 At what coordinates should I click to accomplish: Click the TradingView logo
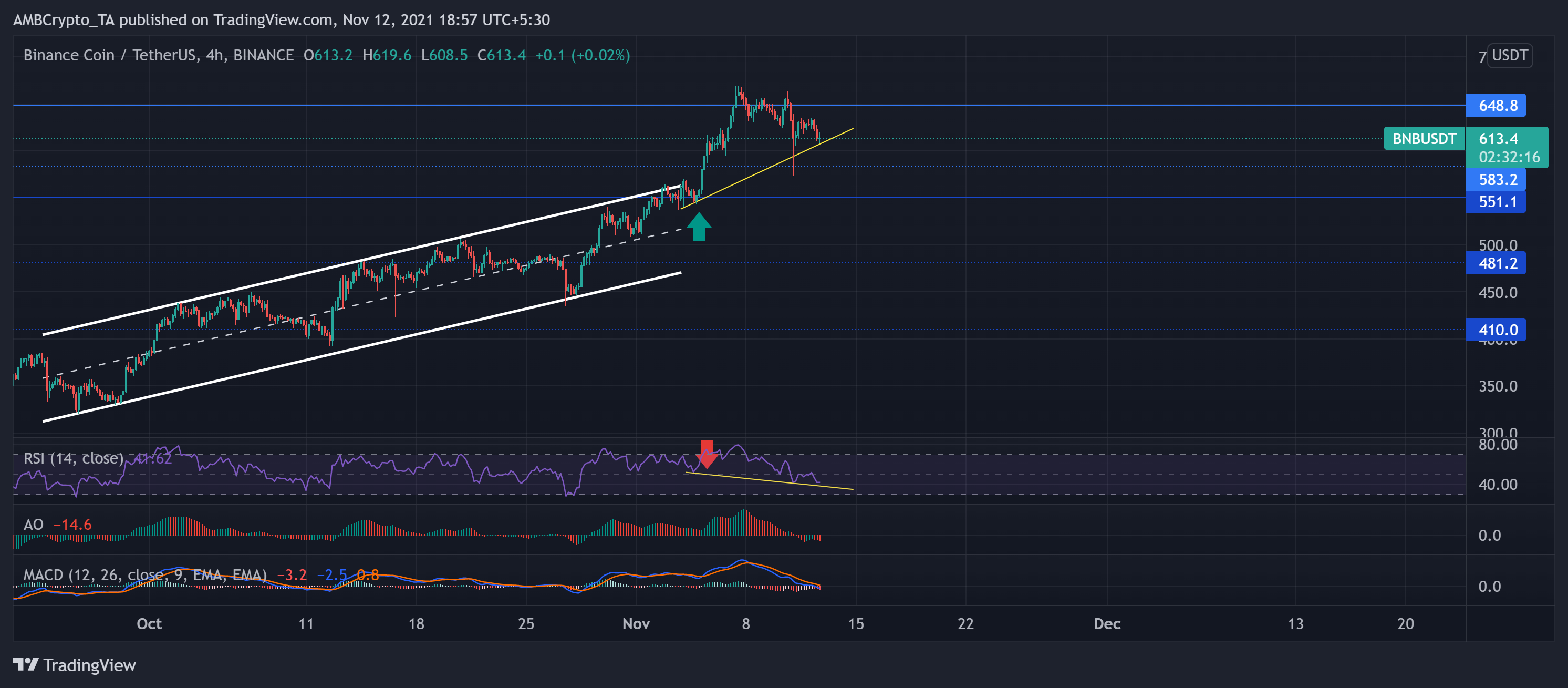click(74, 665)
